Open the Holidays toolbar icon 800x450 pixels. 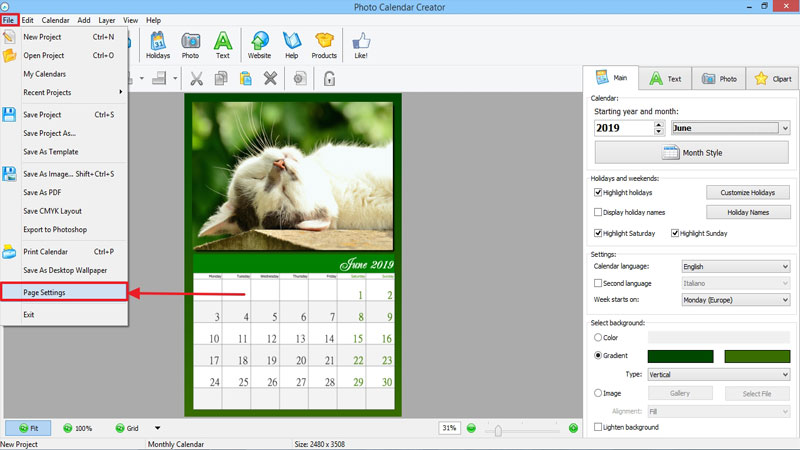(158, 45)
